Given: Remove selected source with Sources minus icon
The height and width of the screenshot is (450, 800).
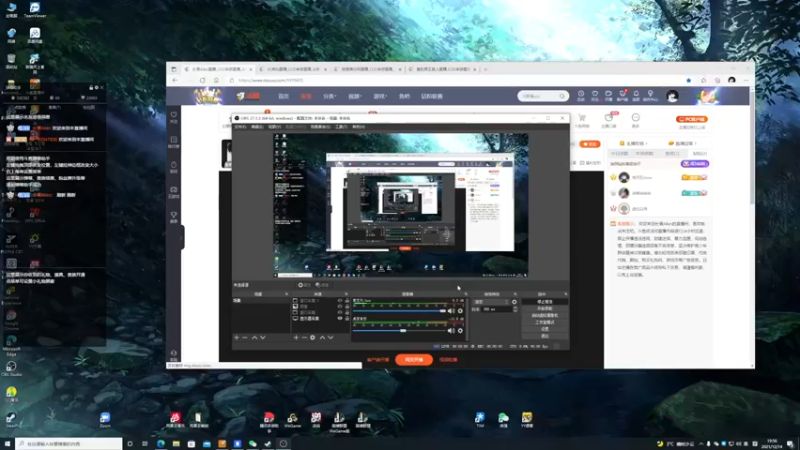Looking at the screenshot, I should coord(304,337).
